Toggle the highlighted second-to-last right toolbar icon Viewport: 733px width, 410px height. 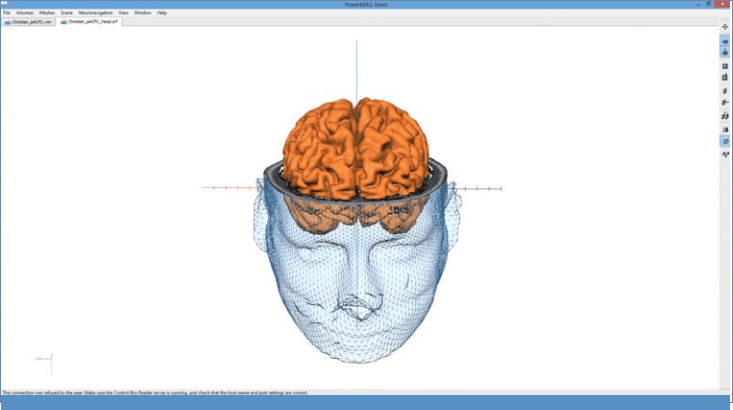coord(725,141)
